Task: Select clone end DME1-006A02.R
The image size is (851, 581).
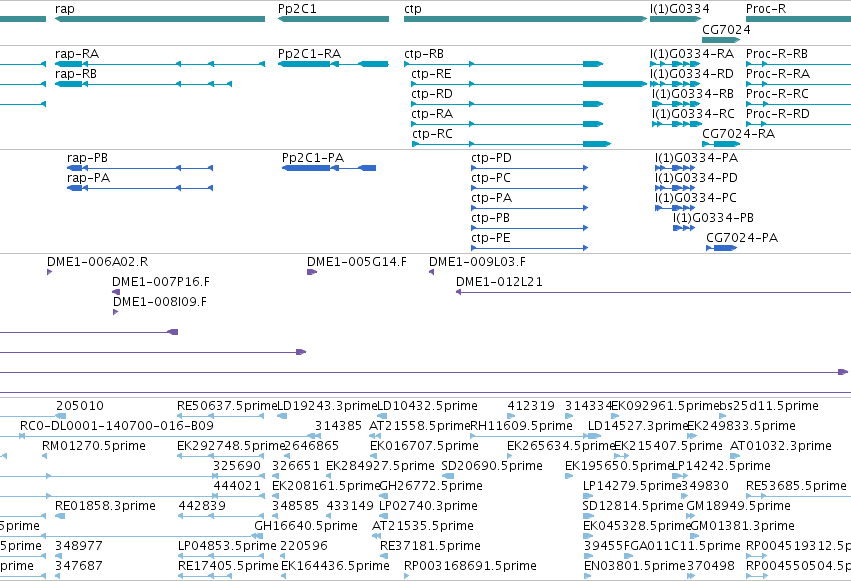Action: (x=98, y=262)
